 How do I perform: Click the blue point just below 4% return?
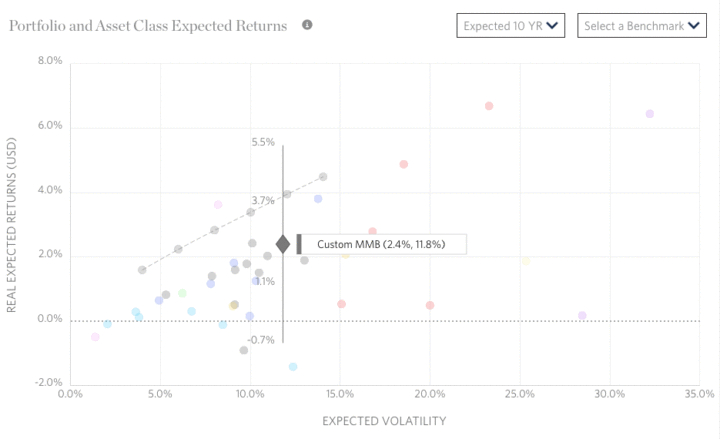pos(318,199)
